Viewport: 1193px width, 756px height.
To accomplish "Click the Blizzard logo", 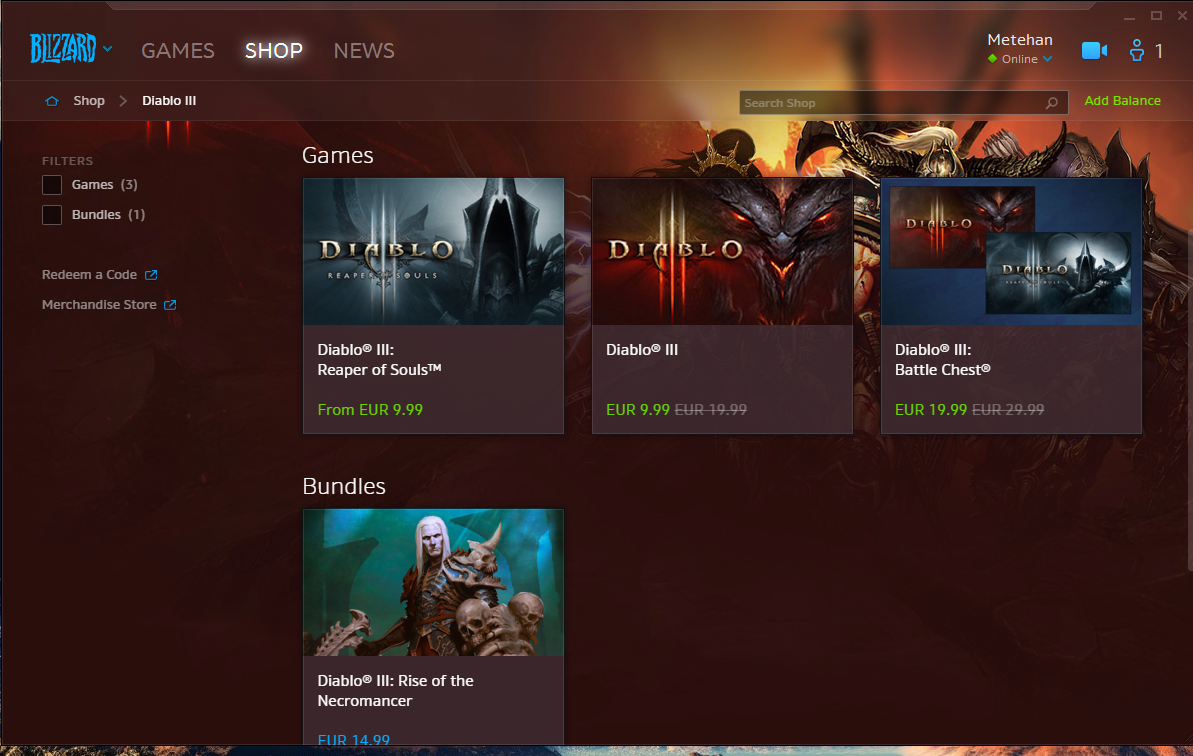I will [x=62, y=49].
